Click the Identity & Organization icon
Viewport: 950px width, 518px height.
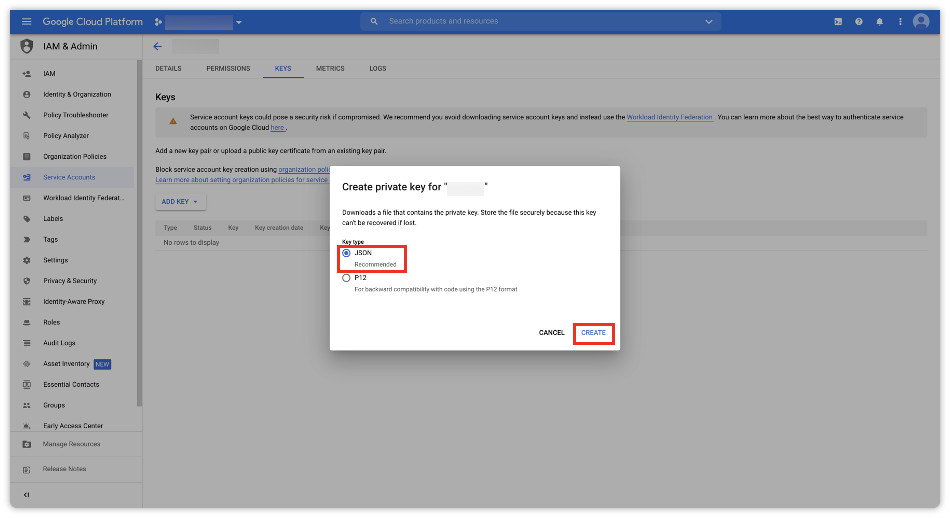pyautogui.click(x=27, y=95)
